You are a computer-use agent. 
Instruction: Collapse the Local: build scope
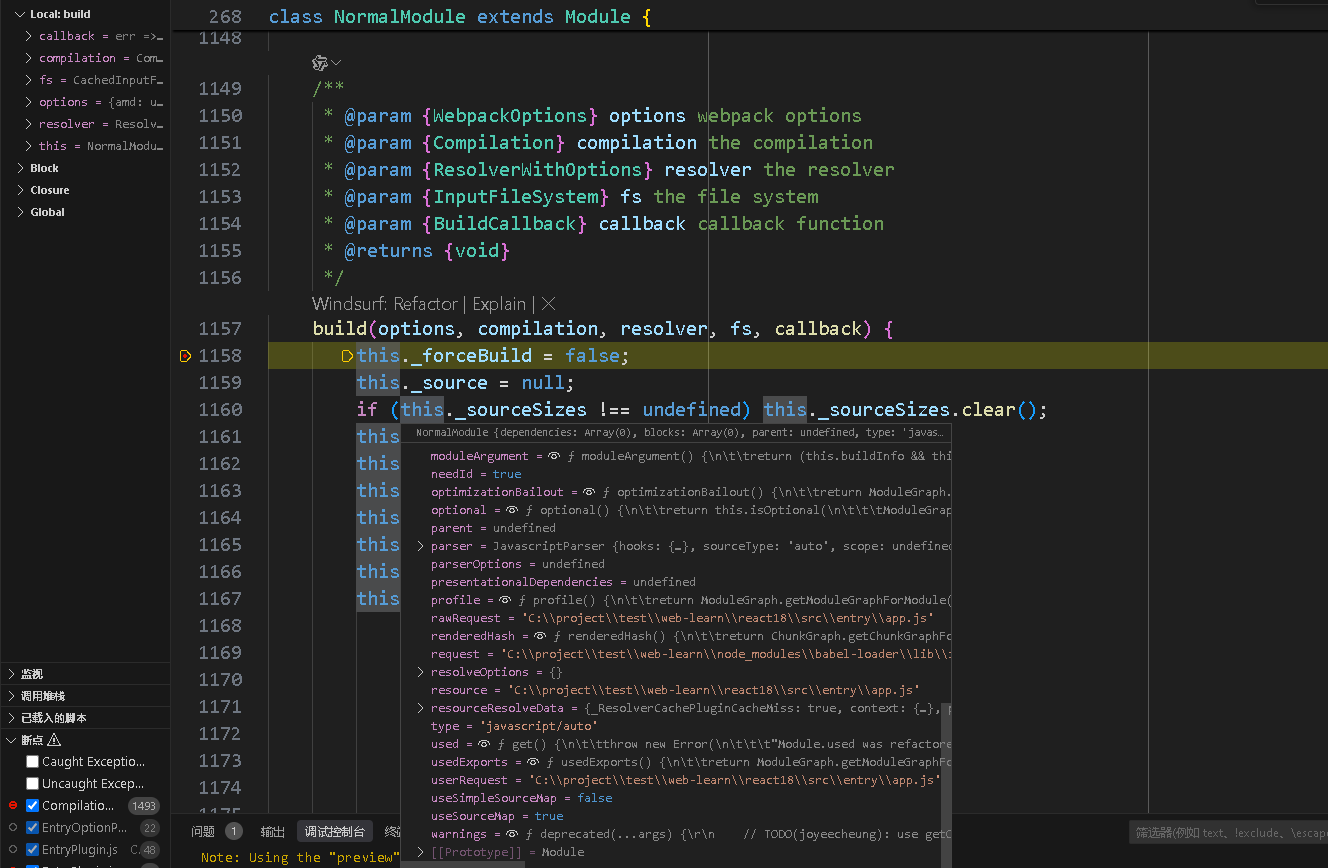(x=19, y=14)
